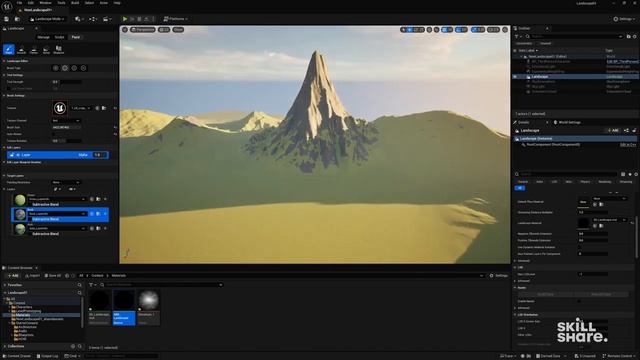Image resolution: width=640 pixels, height=360 pixels.
Task: Open the Outliner settings gear
Action: pyautogui.click(x=635, y=36)
